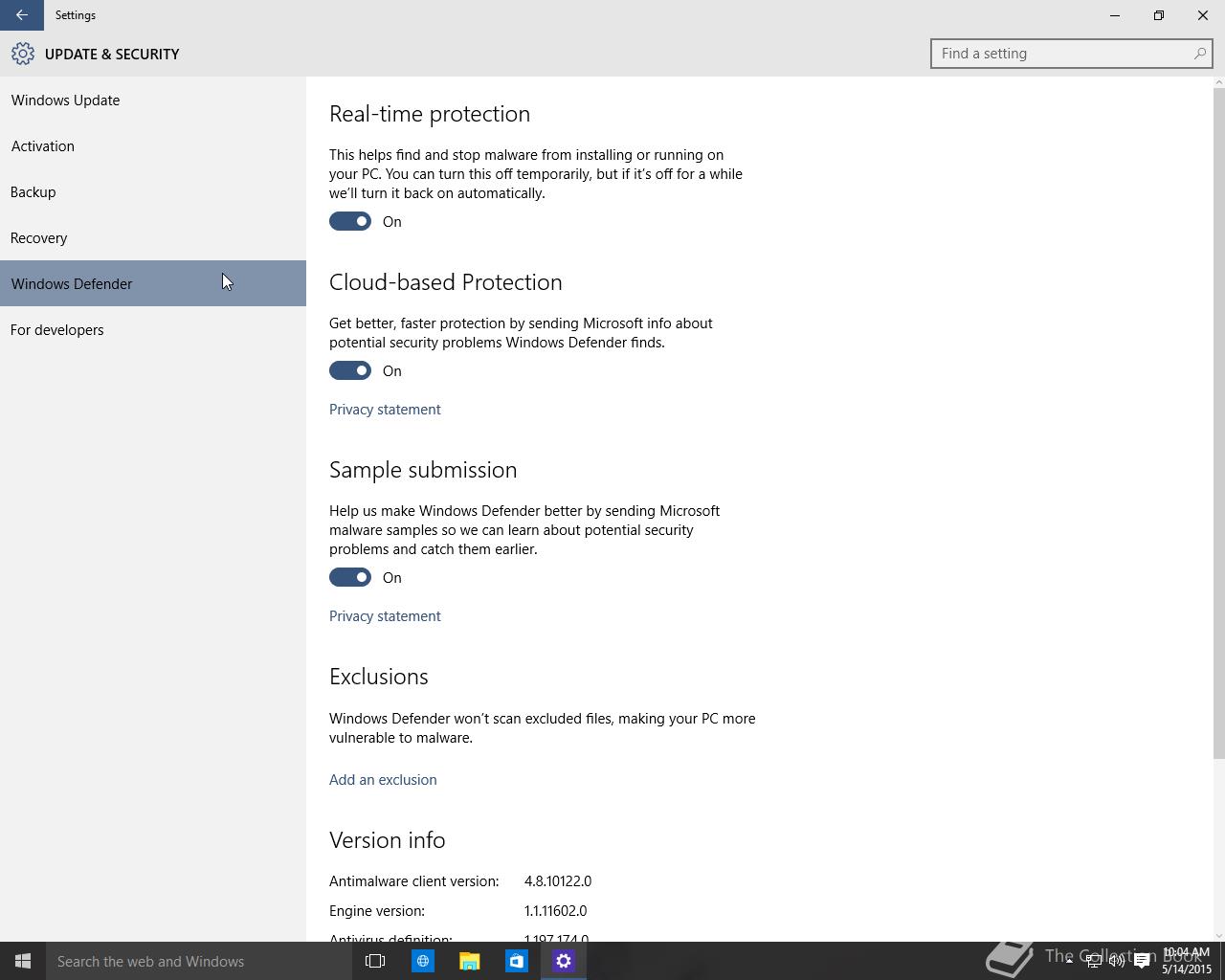Click the back arrow in Settings
The height and width of the screenshot is (980, 1225).
pyautogui.click(x=21, y=15)
